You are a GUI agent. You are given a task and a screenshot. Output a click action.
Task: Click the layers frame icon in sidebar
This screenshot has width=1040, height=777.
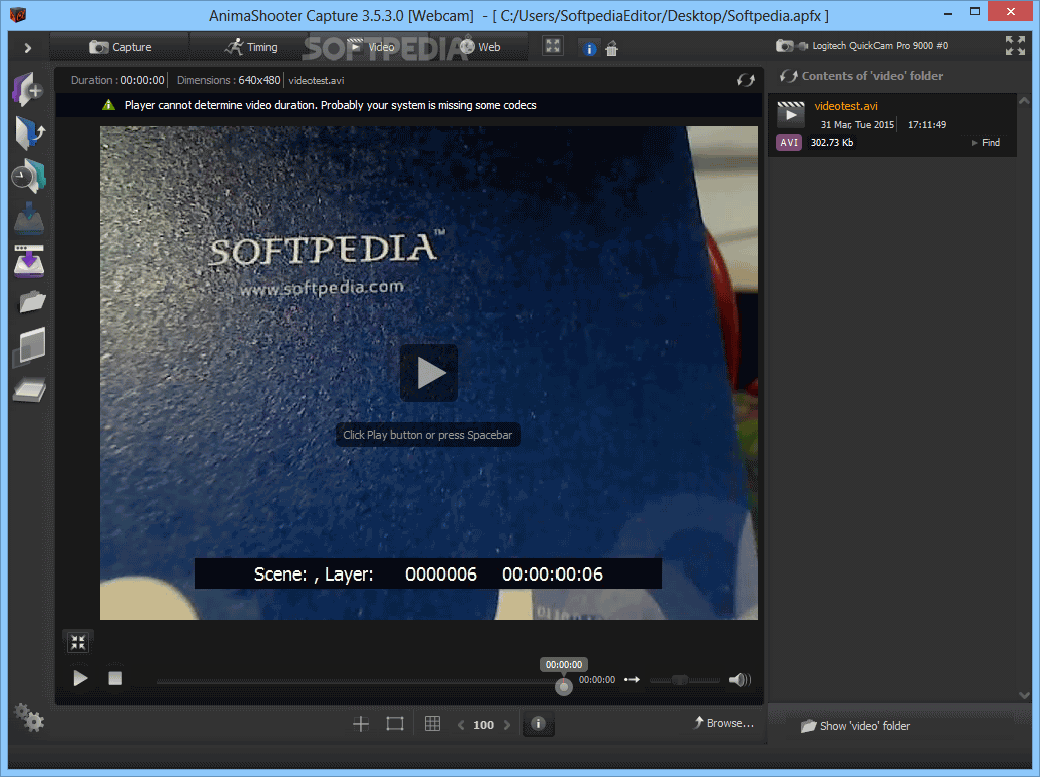pos(30,346)
